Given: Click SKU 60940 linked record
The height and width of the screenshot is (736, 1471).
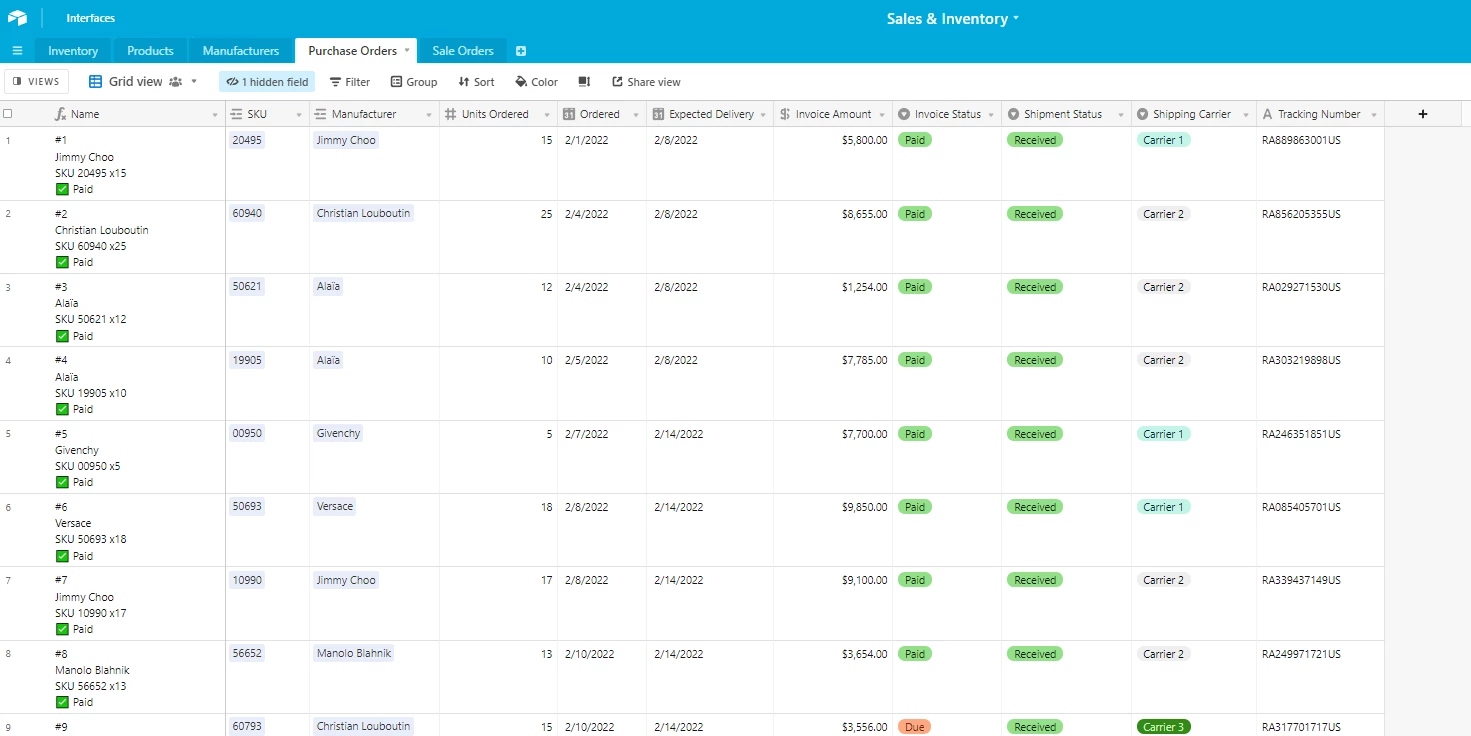Looking at the screenshot, I should tap(247, 213).
